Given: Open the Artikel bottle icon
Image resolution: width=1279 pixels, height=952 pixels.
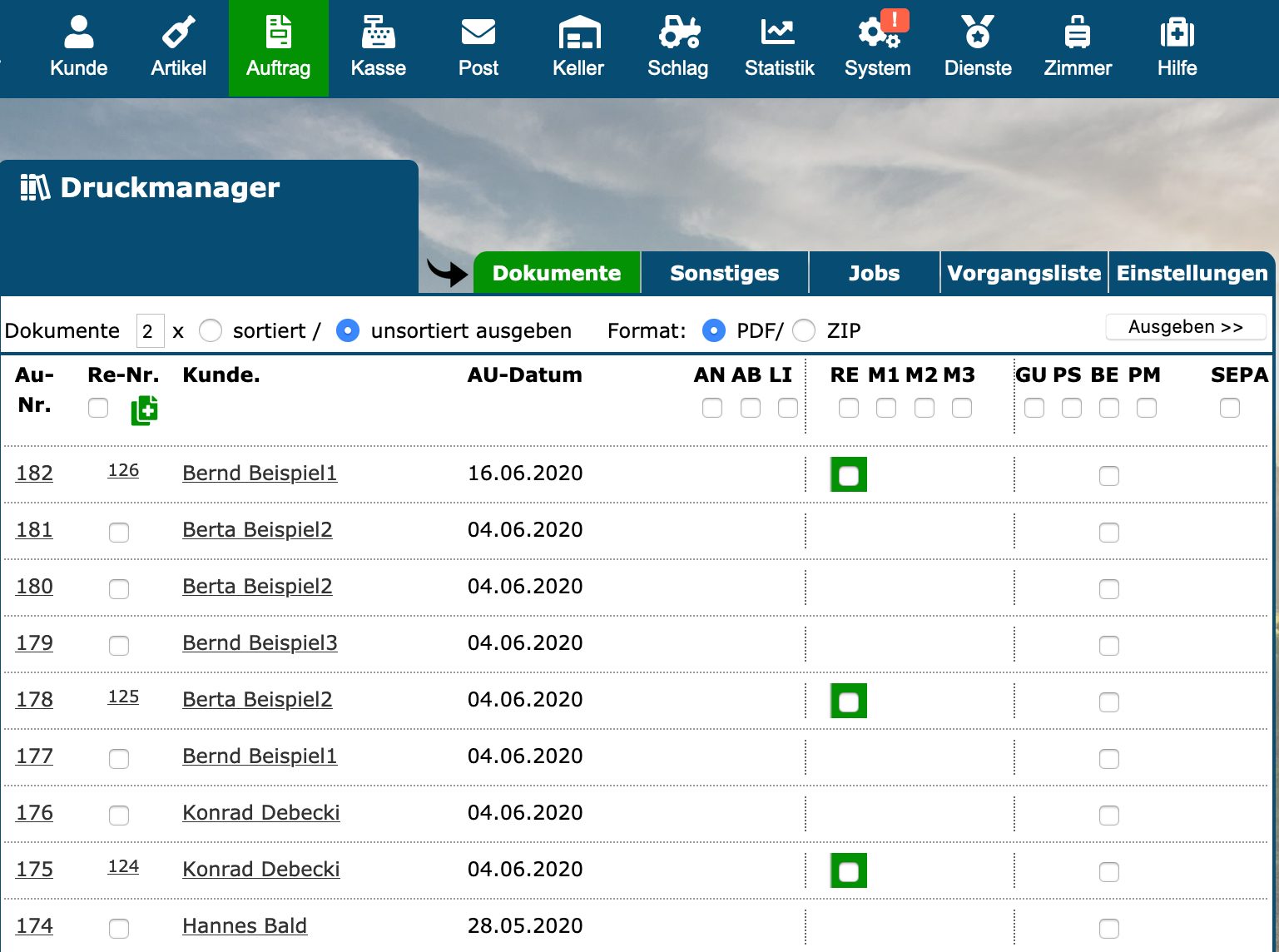Looking at the screenshot, I should tap(178, 33).
